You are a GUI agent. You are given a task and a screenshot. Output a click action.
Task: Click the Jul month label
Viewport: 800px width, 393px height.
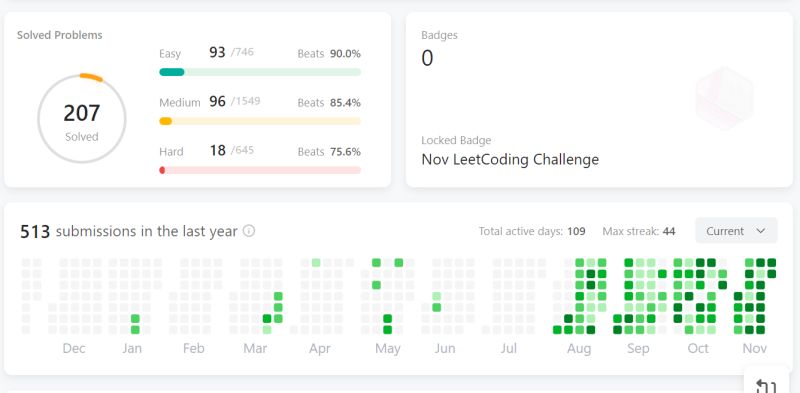tap(509, 349)
